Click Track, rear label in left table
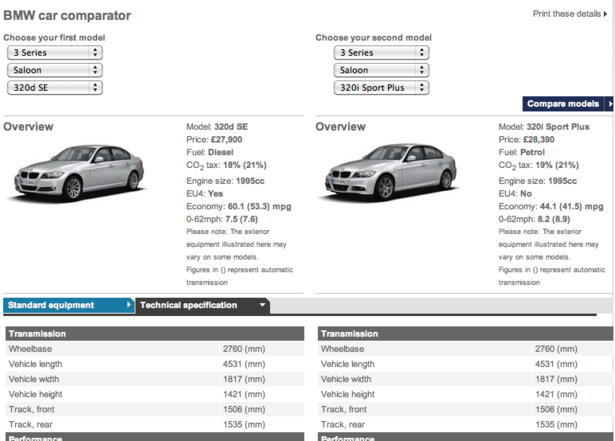The width and height of the screenshot is (615, 441). 31,425
